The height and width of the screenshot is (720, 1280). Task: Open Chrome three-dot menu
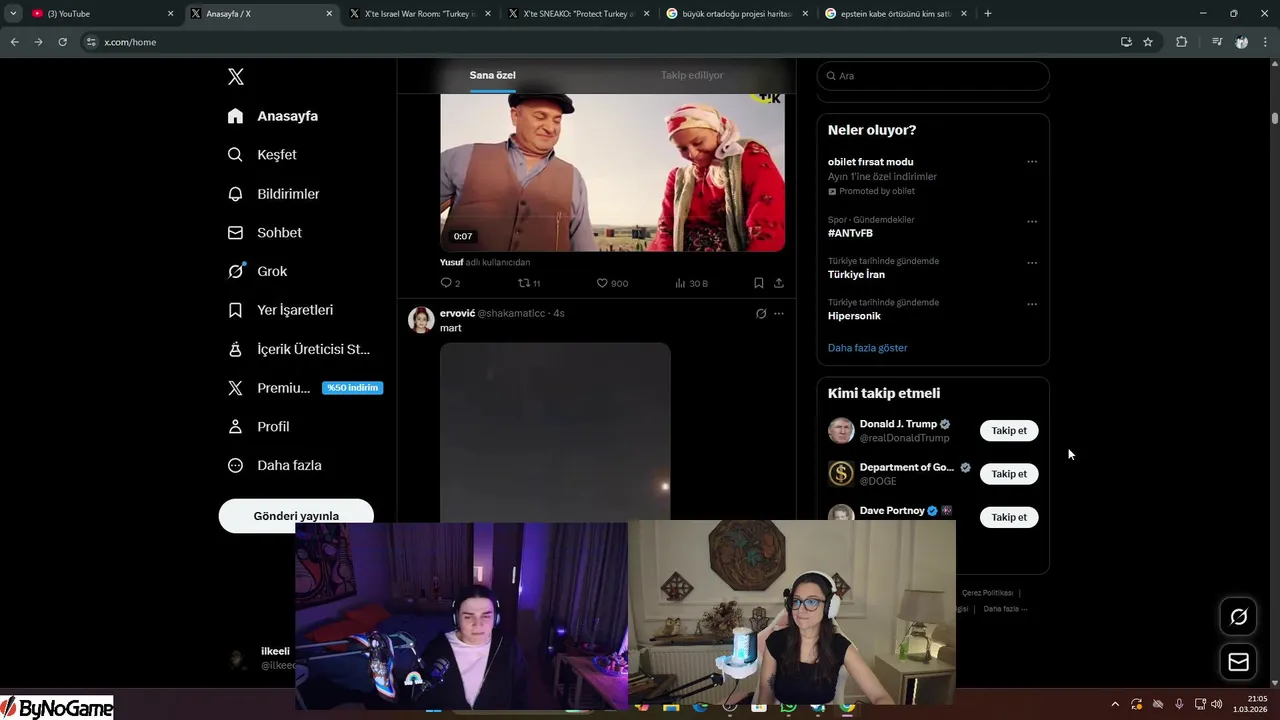pyautogui.click(x=1266, y=42)
